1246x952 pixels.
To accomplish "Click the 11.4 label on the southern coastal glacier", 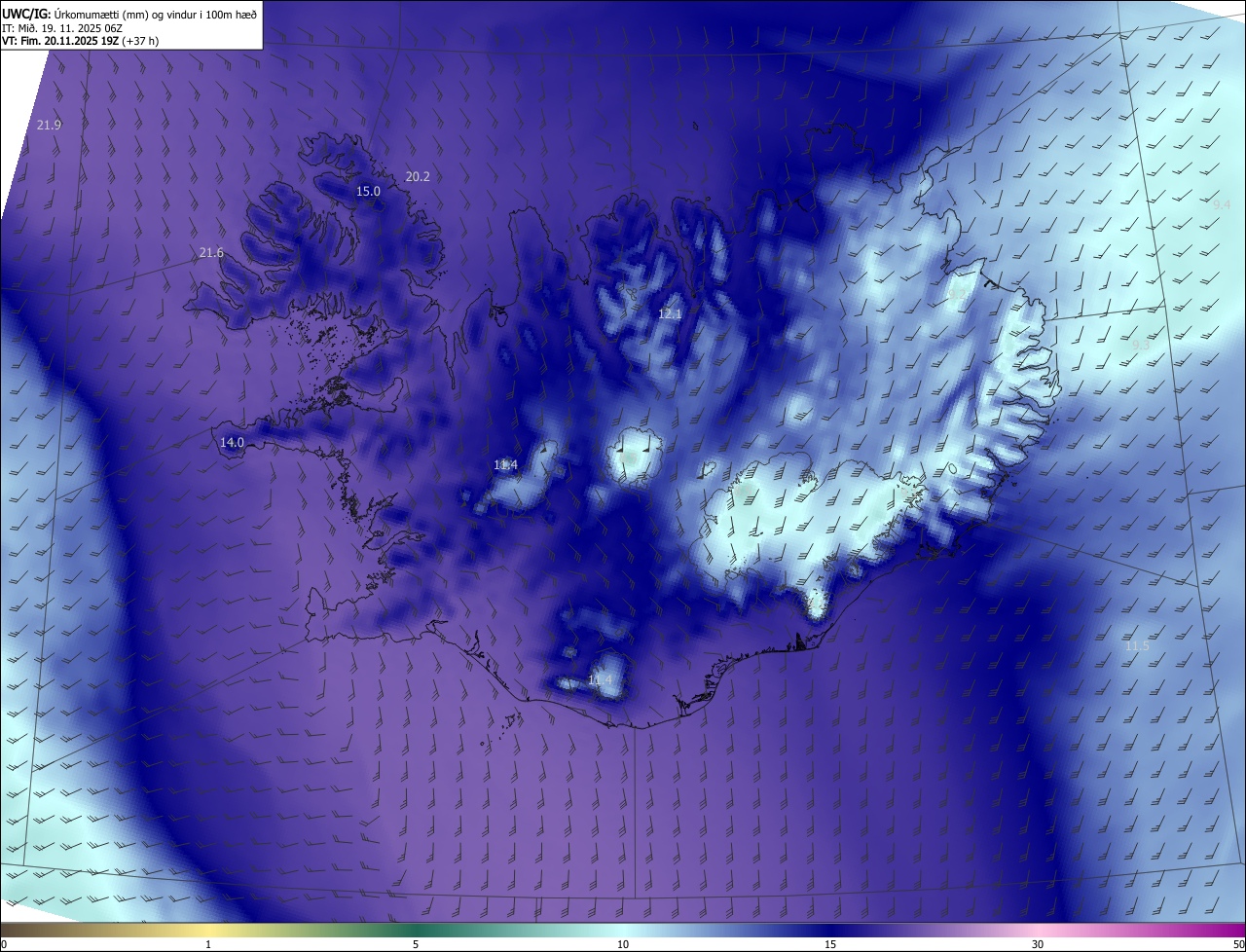I will [x=600, y=679].
